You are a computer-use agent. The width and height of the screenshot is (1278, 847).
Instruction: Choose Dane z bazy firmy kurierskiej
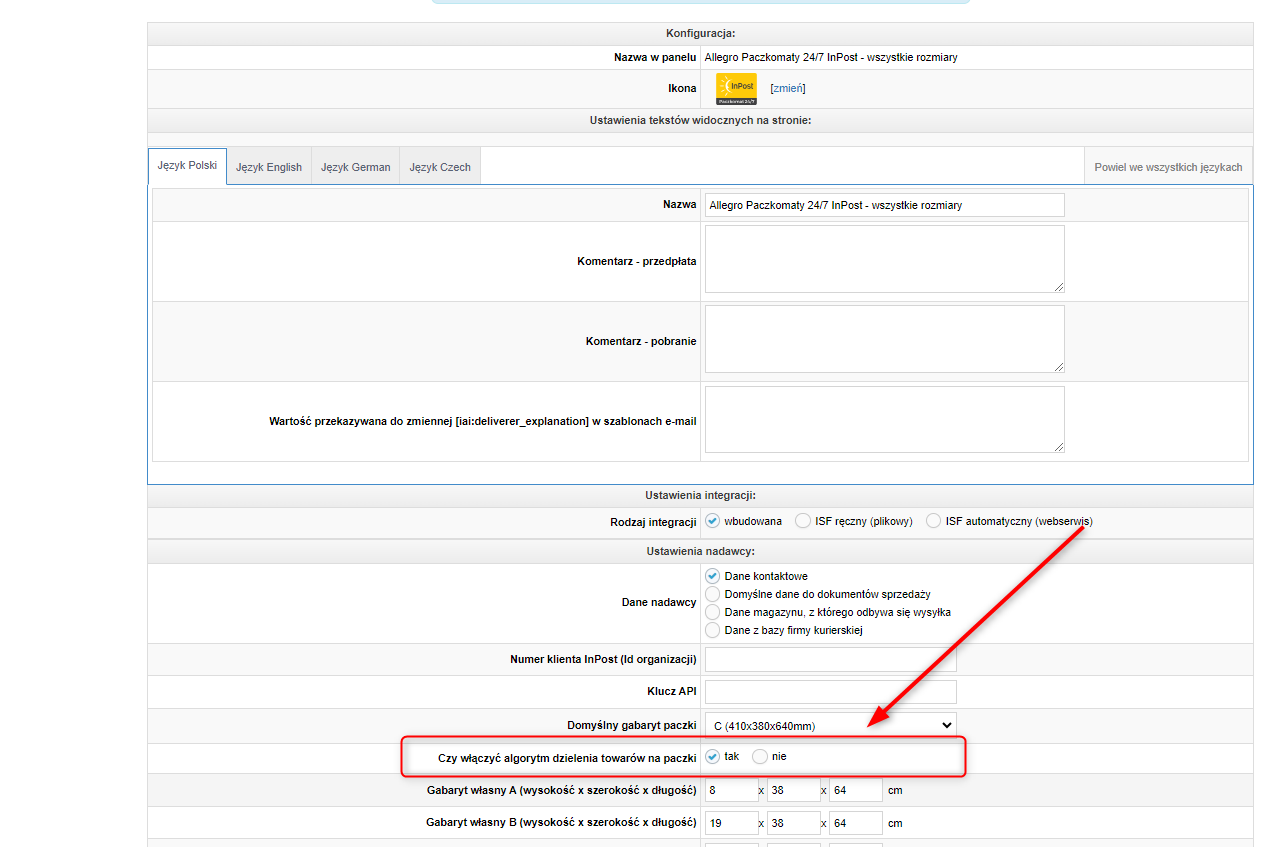713,630
